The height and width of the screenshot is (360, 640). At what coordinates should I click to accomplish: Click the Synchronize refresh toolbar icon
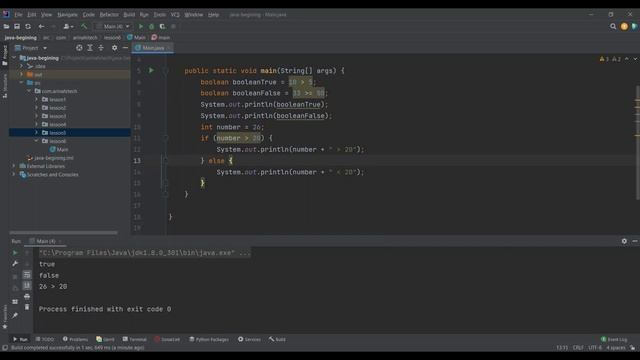[28, 27]
